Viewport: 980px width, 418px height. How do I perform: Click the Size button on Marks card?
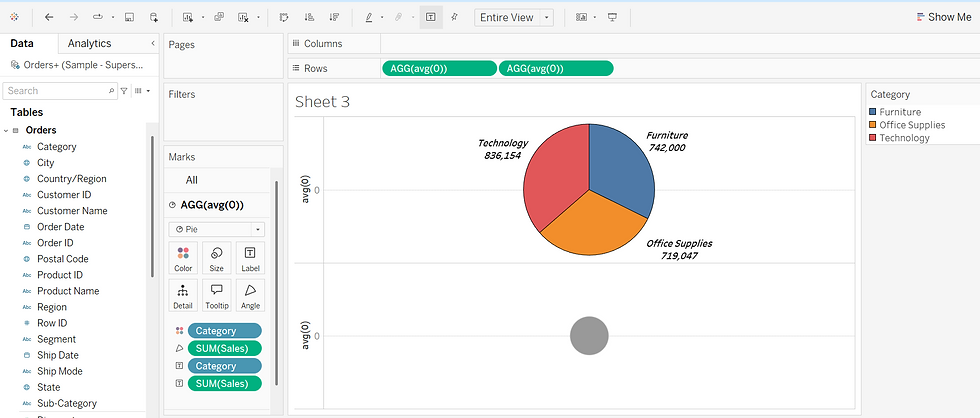[217, 258]
